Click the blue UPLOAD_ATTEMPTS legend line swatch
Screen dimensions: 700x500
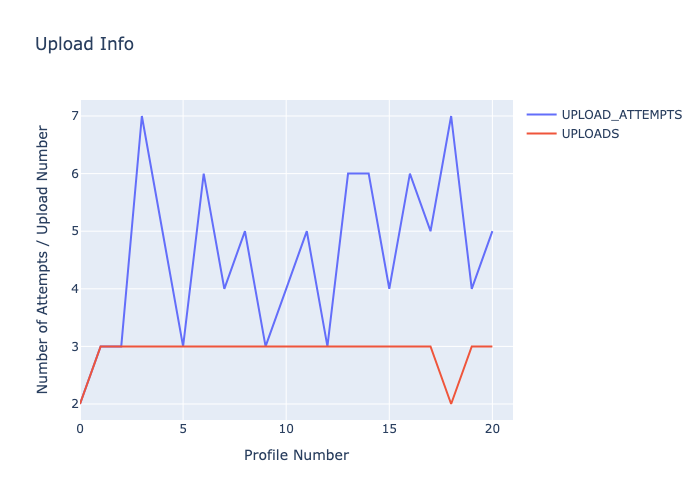pyautogui.click(x=541, y=114)
